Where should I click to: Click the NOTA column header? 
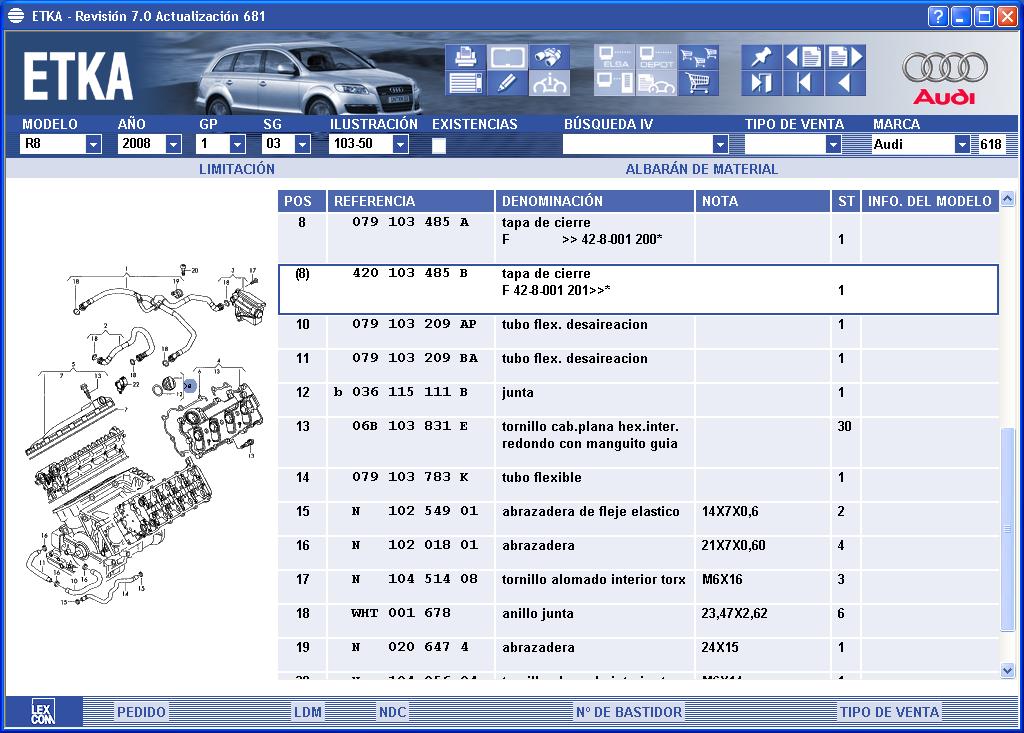click(x=762, y=201)
